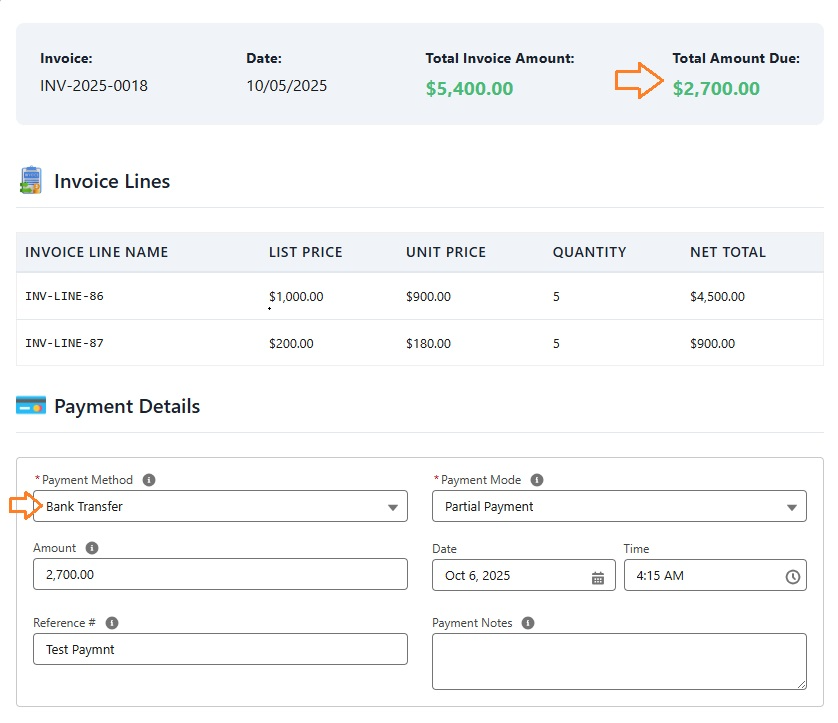Open the date picker calendar icon
The width and height of the screenshot is (838, 723).
coord(598,577)
